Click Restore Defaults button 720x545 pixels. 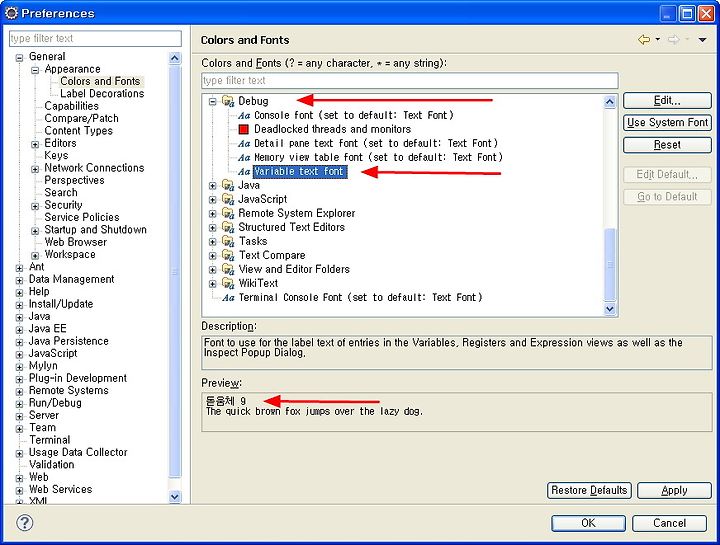[589, 490]
